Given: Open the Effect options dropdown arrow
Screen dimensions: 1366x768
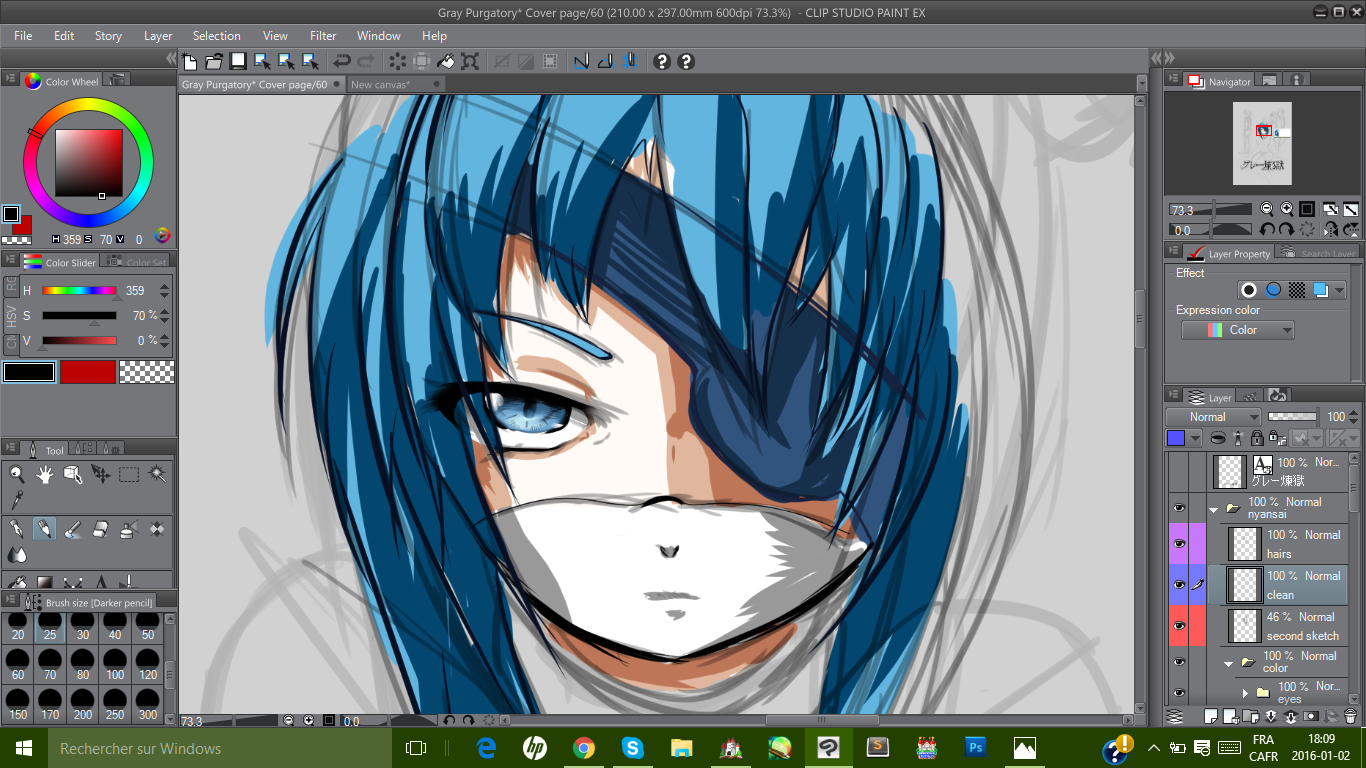Looking at the screenshot, I should tap(1339, 290).
